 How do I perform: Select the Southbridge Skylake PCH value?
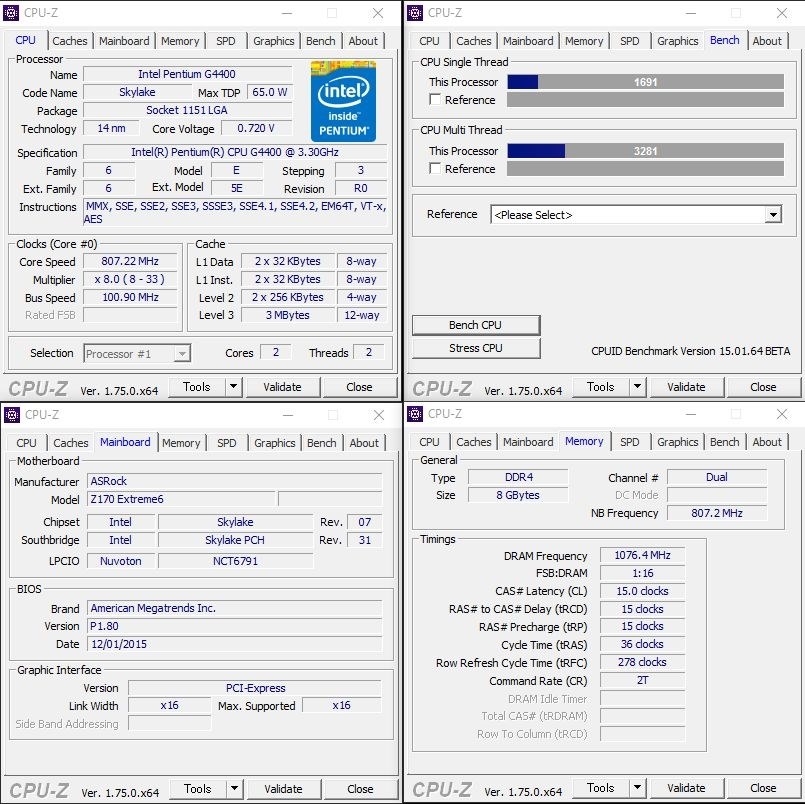236,540
